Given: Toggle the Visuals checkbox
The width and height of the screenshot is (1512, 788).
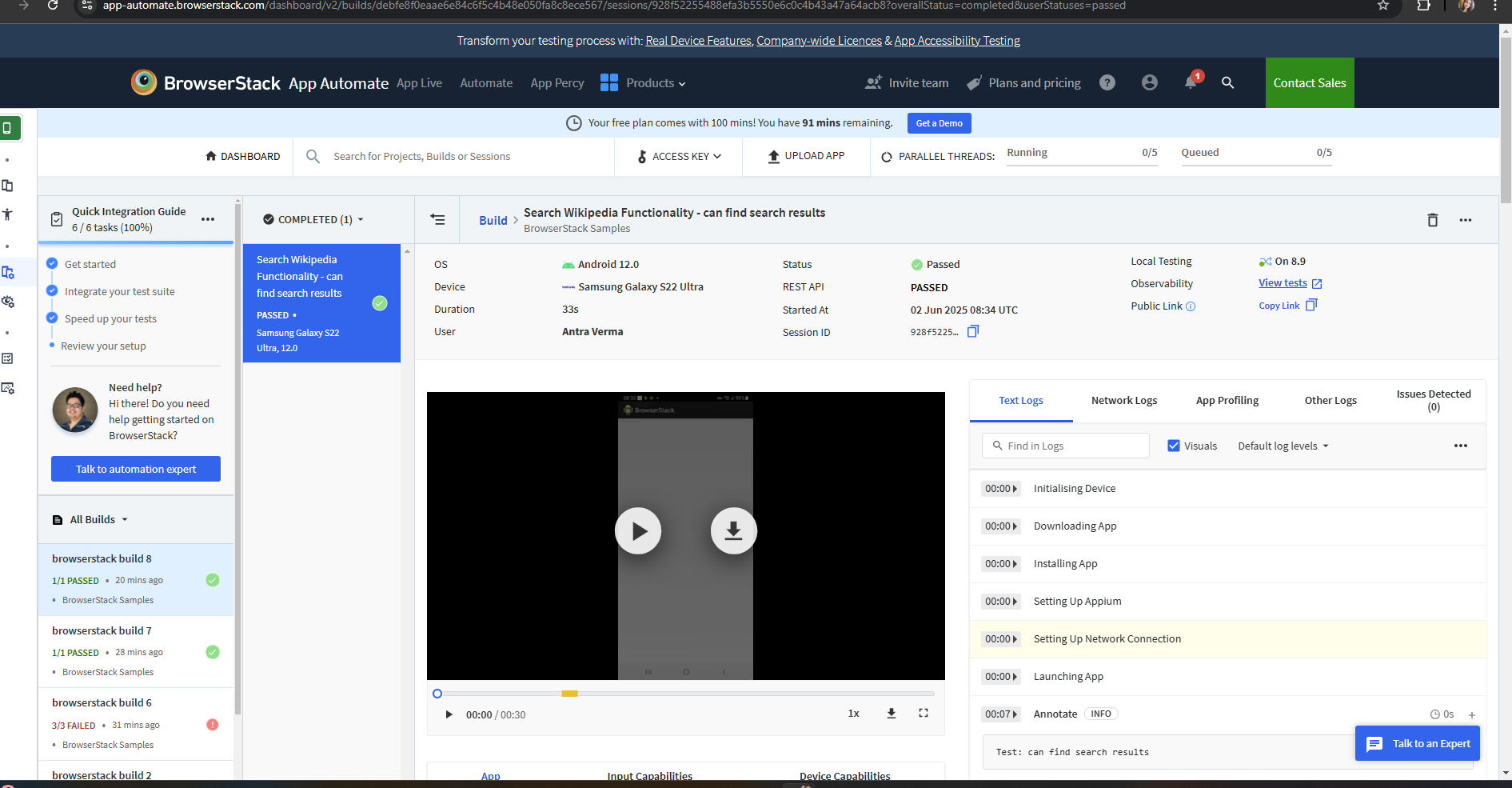Looking at the screenshot, I should [x=1174, y=446].
